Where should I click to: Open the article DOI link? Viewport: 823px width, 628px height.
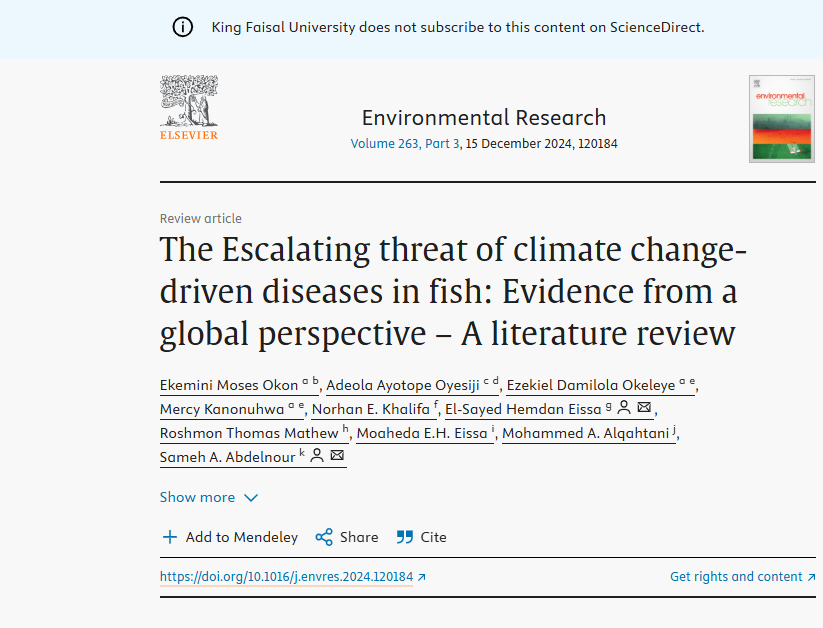tap(287, 577)
